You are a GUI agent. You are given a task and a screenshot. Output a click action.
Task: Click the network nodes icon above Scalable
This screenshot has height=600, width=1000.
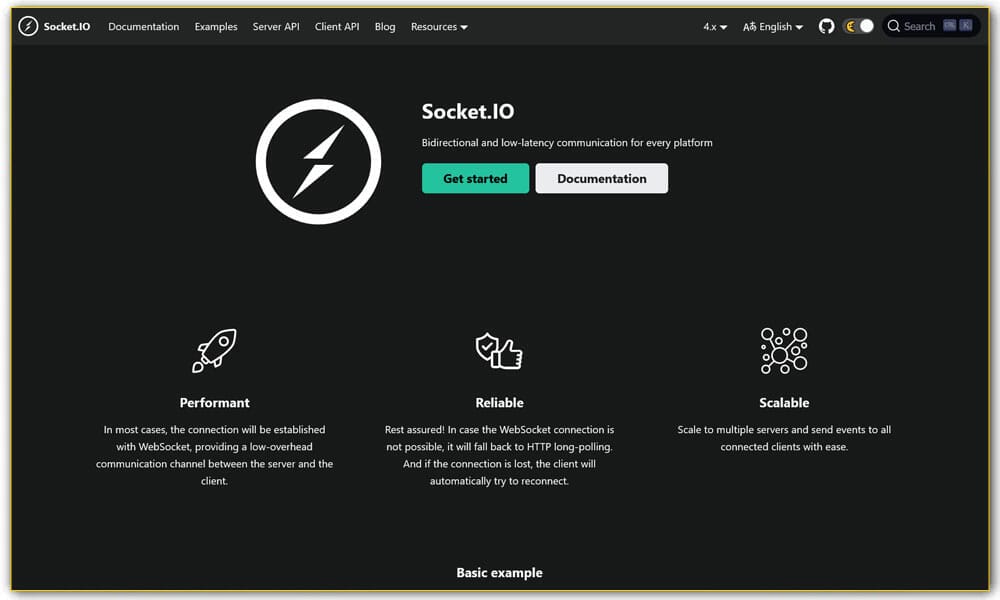(x=784, y=350)
